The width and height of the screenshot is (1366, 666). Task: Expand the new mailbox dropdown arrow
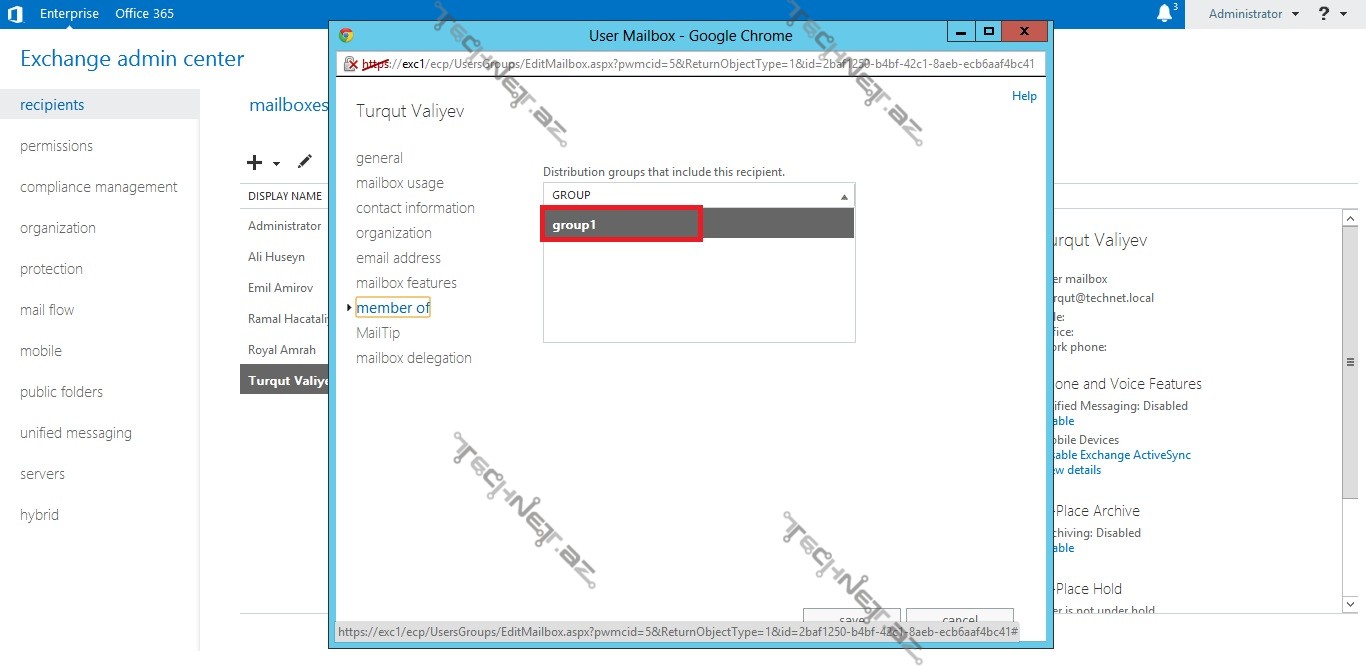click(277, 163)
